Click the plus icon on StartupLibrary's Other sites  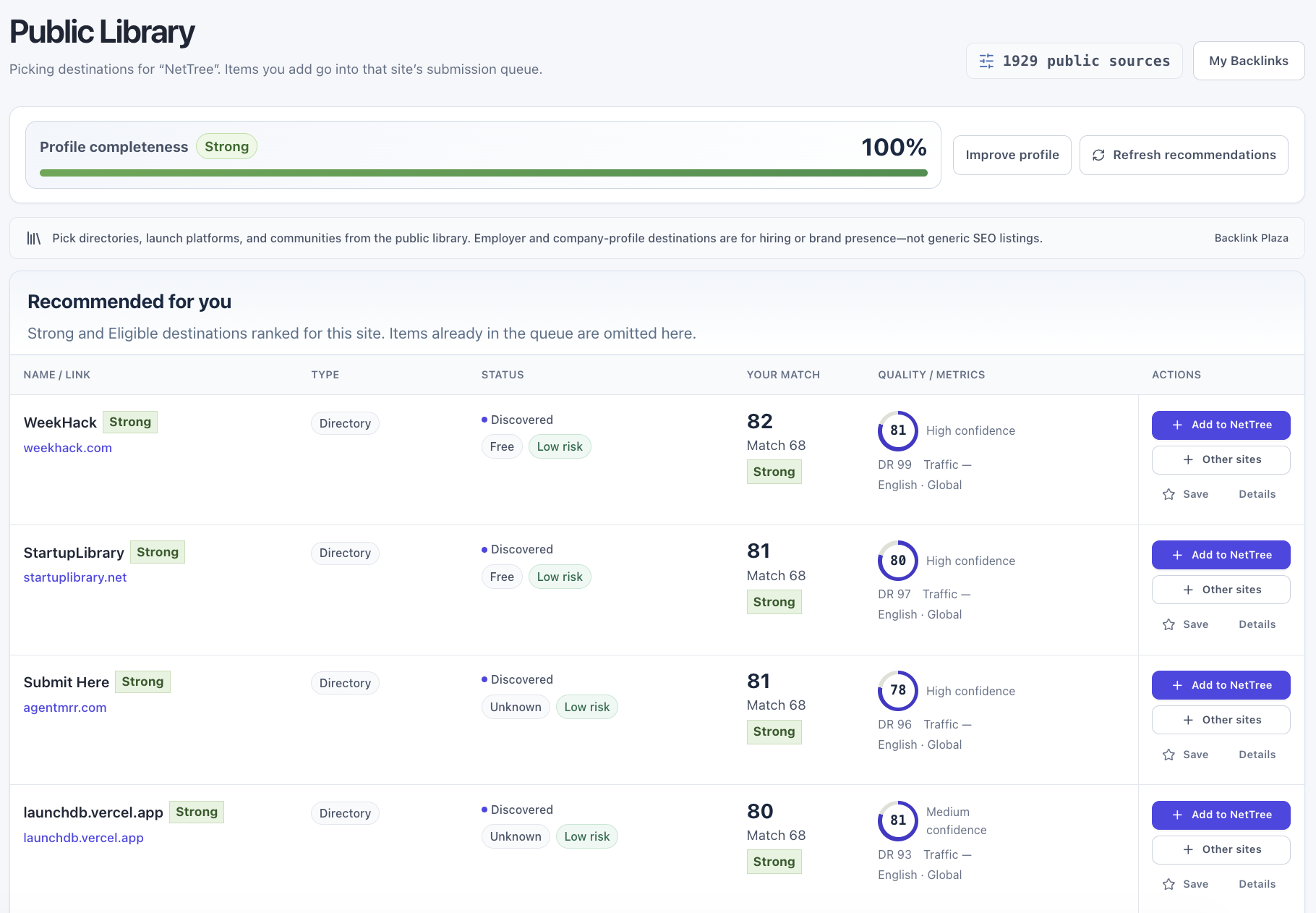click(x=1188, y=590)
